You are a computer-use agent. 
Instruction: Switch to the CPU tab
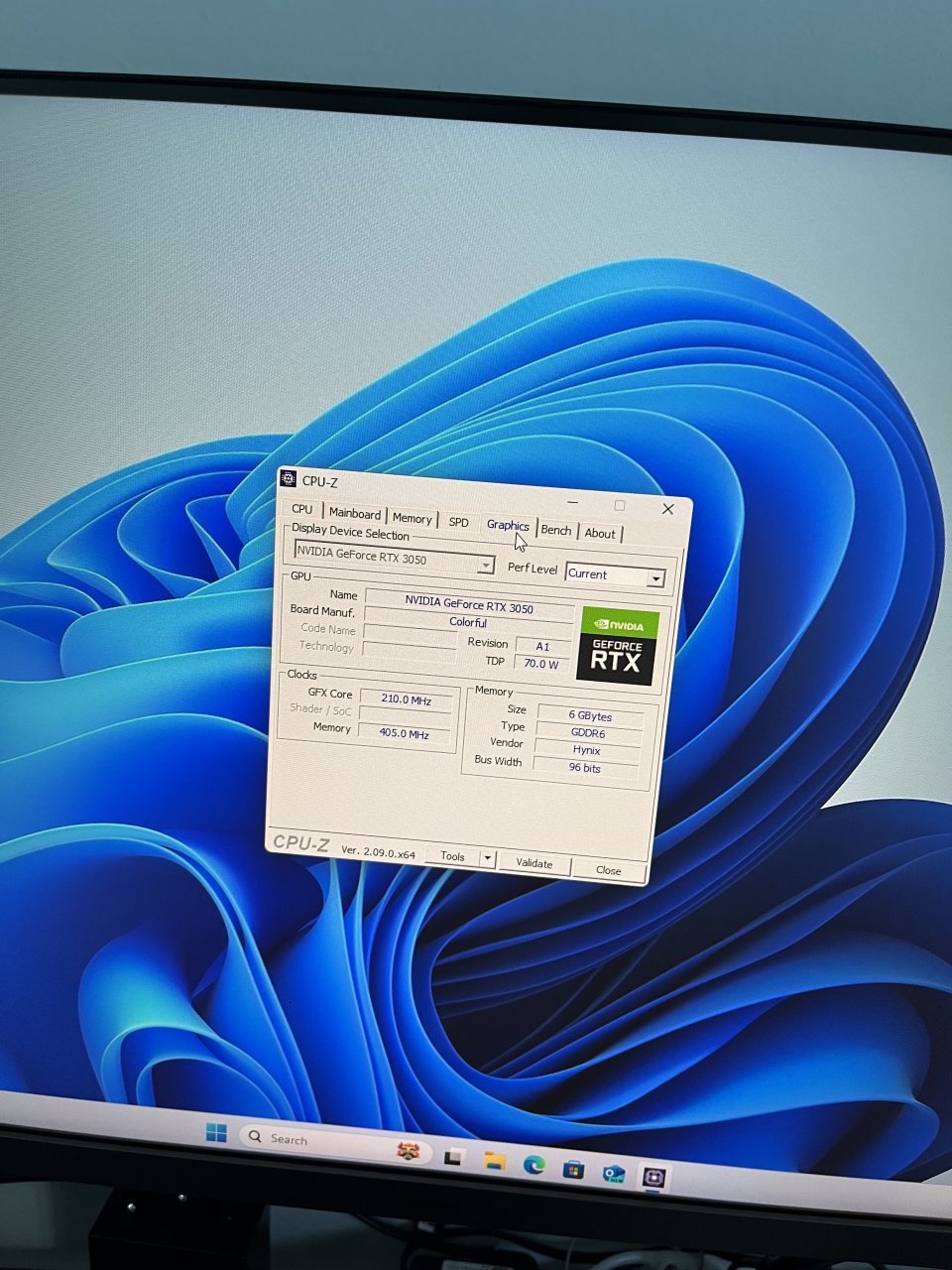coord(301,509)
